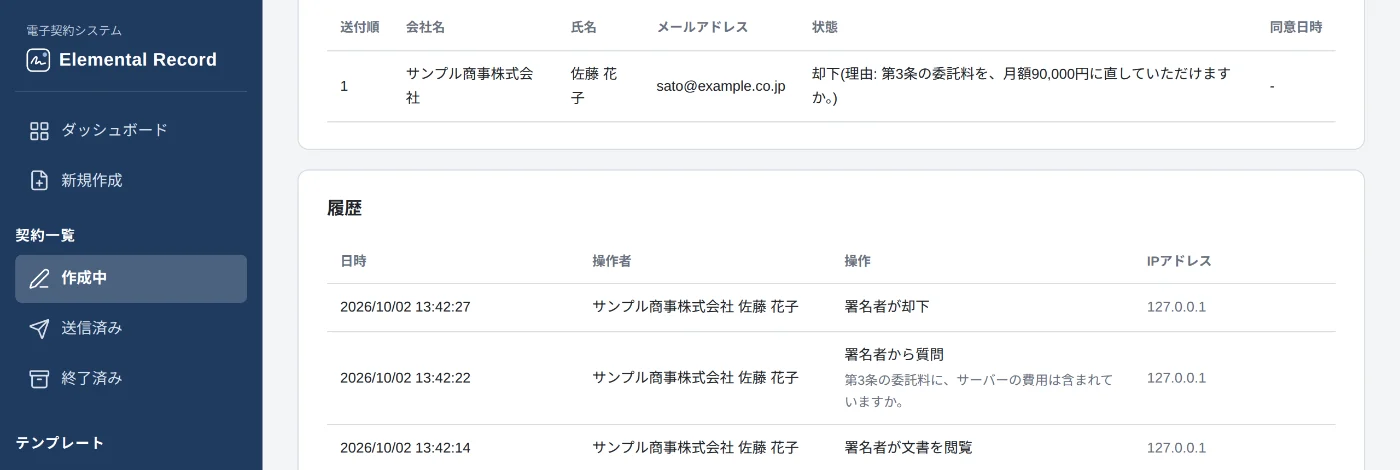The width and height of the screenshot is (1400, 470).
Task: Click the テンプレート section heading
Action: point(60,443)
